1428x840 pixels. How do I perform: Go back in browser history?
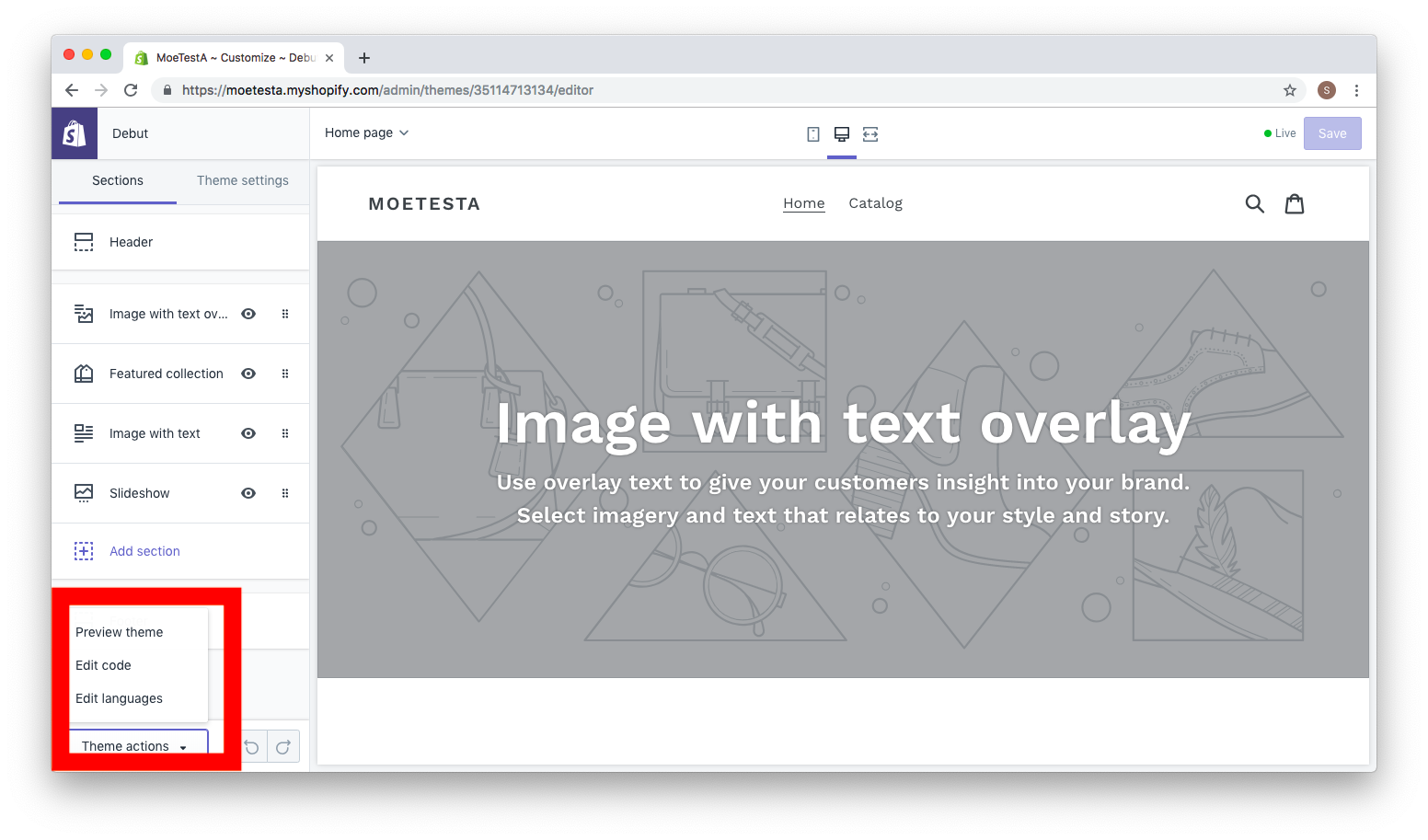(x=72, y=90)
